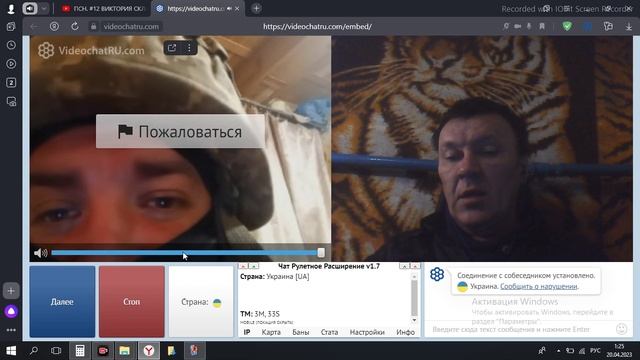This screenshot has height=360, width=640.
Task: Click the sound indicator speaker button in tab bar
Action: point(30,9)
